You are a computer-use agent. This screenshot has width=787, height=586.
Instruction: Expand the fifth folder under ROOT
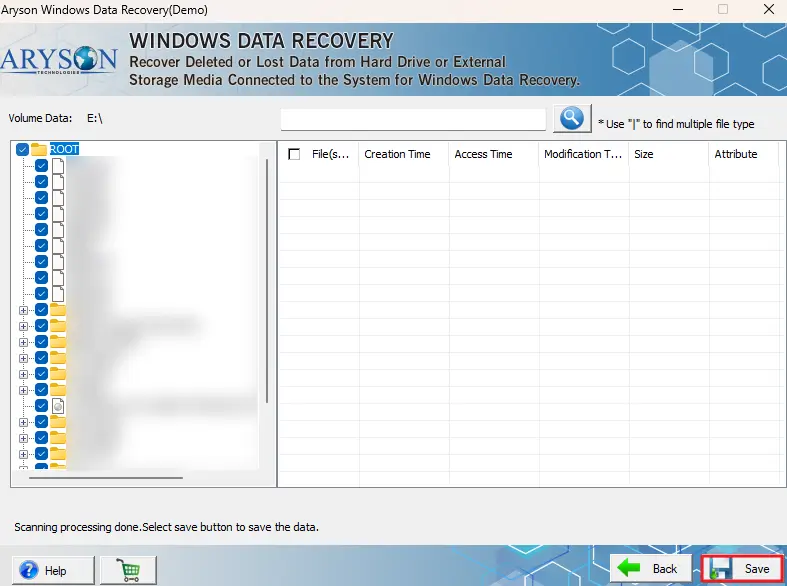23,374
